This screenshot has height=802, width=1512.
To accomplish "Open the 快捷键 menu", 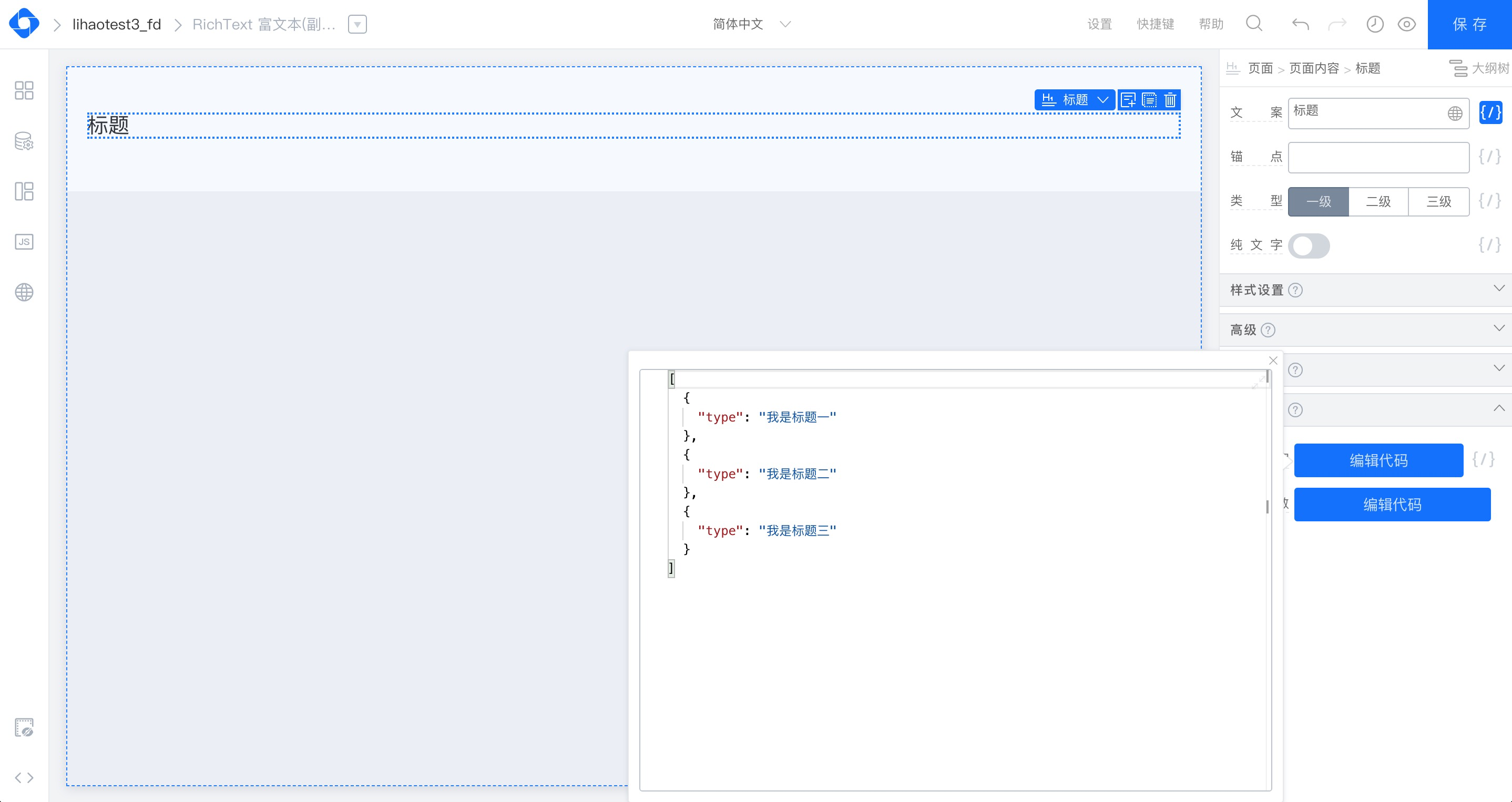I will [1155, 24].
